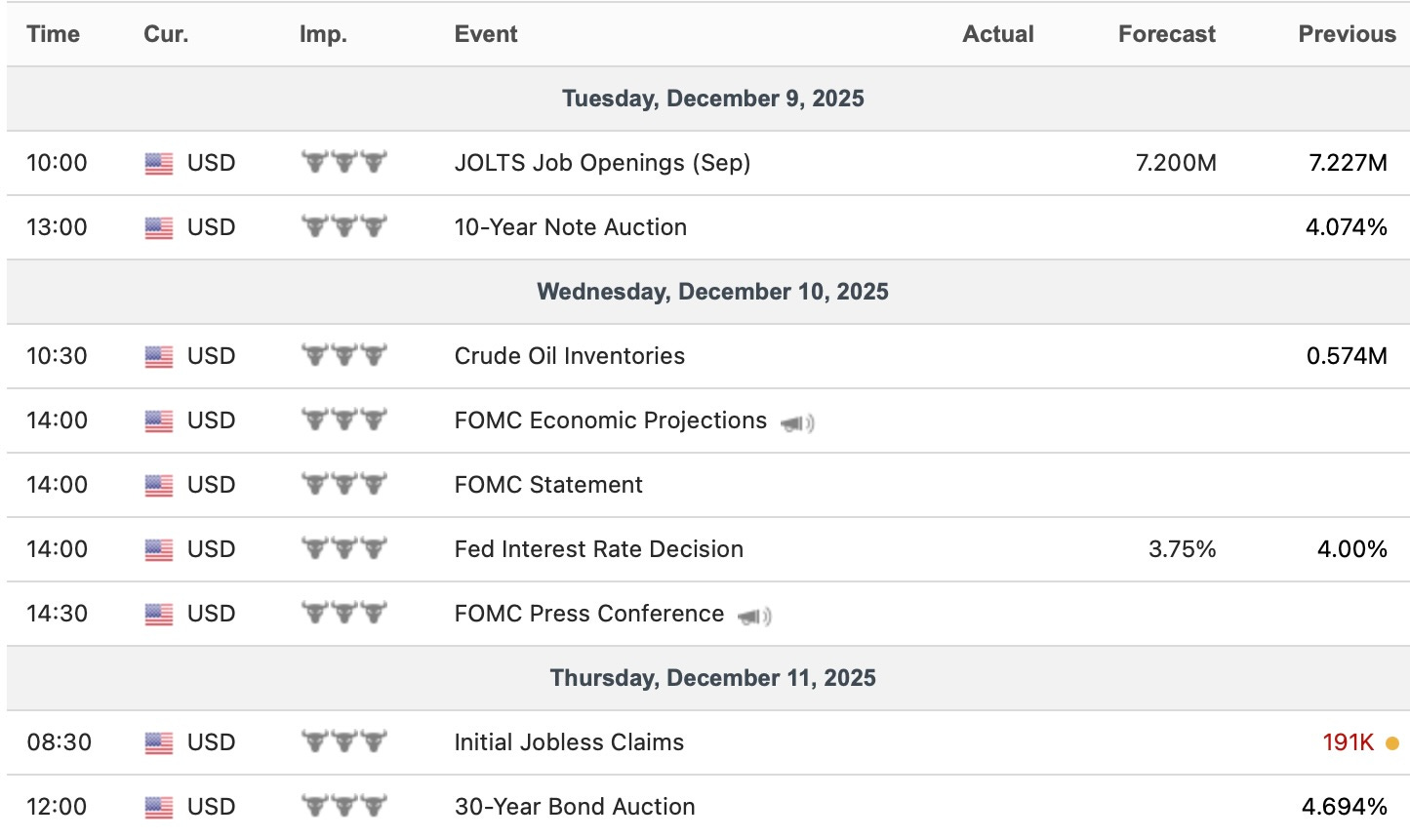Click the US flag on Initial Jobless Claims row

158,743
